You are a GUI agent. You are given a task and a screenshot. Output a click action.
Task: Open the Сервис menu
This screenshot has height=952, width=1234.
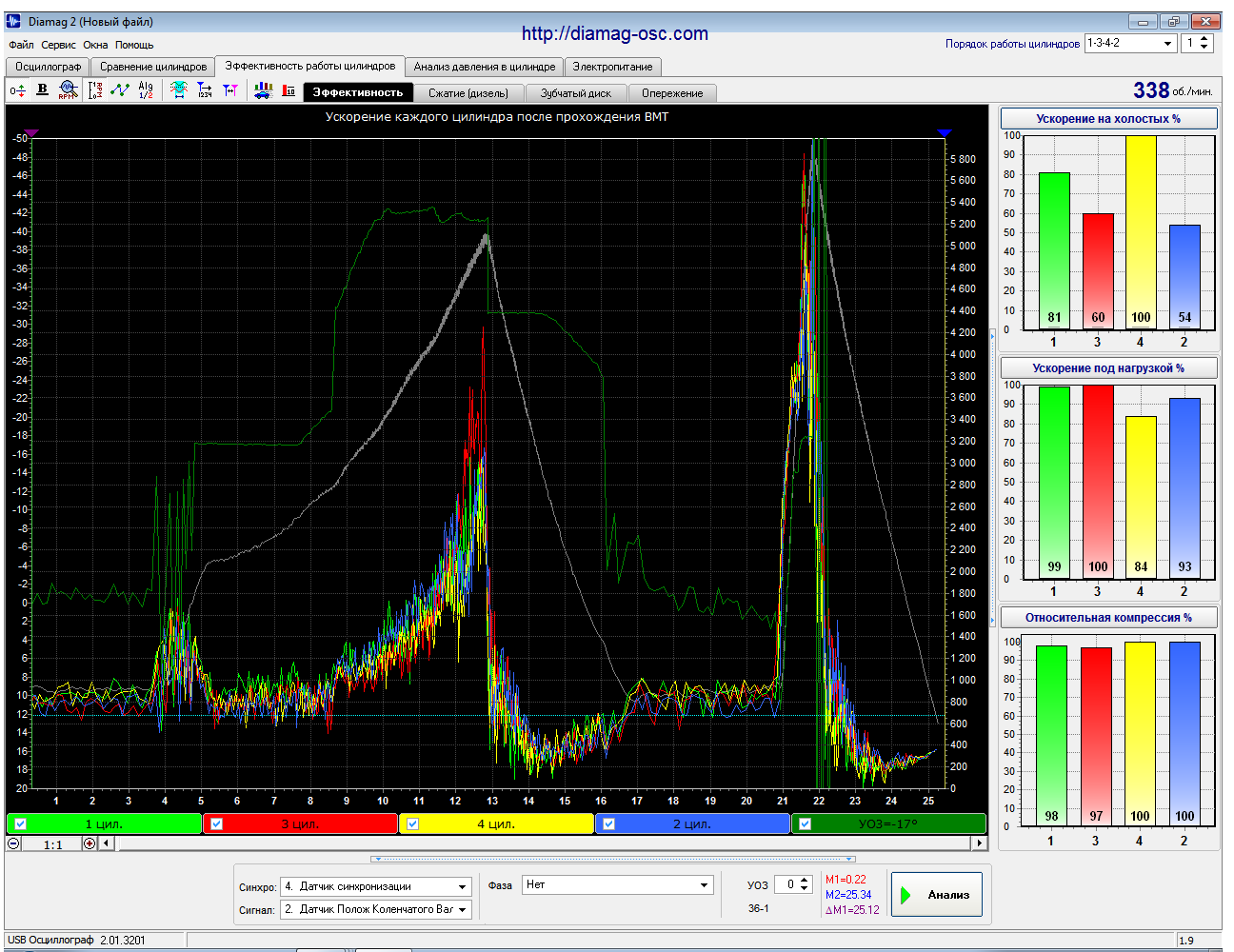click(x=58, y=45)
